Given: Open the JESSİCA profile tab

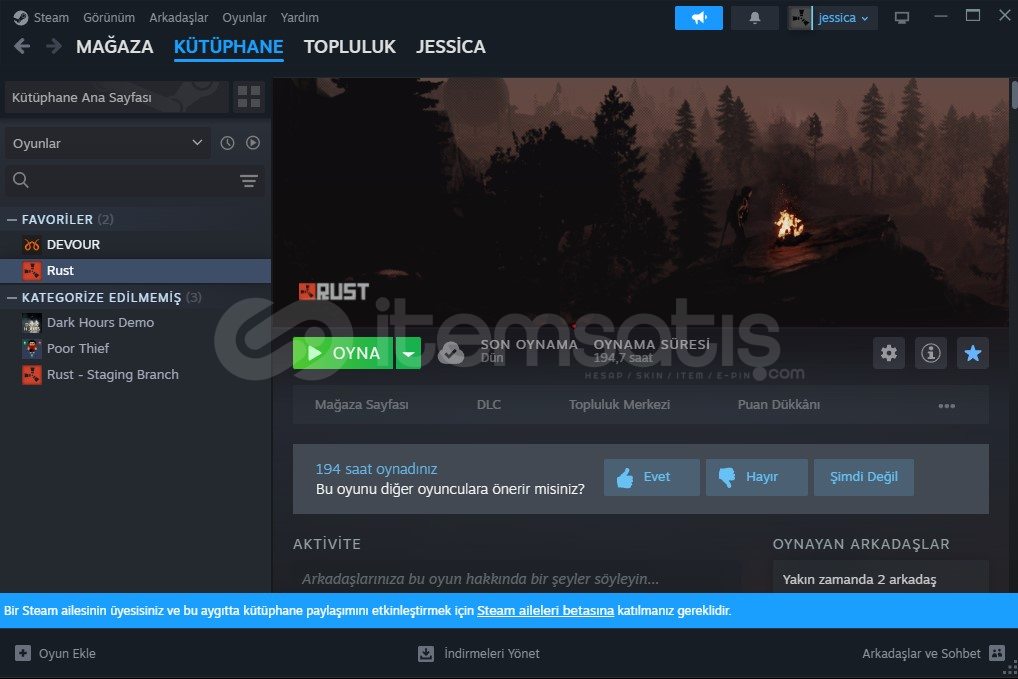Looking at the screenshot, I should [x=451, y=47].
